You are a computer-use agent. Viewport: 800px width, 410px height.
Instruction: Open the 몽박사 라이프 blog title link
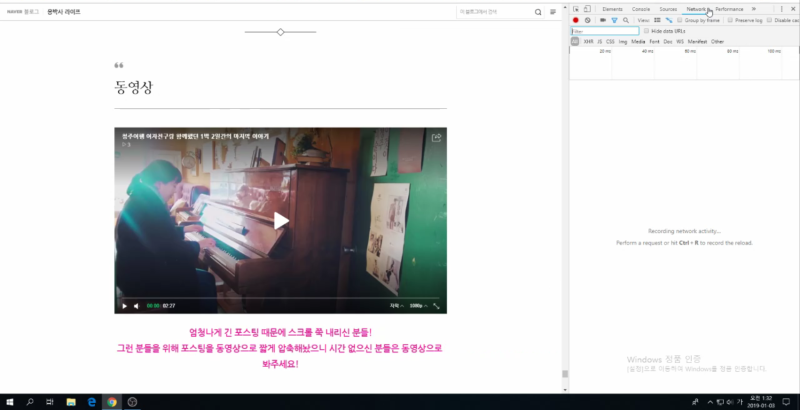coord(64,12)
